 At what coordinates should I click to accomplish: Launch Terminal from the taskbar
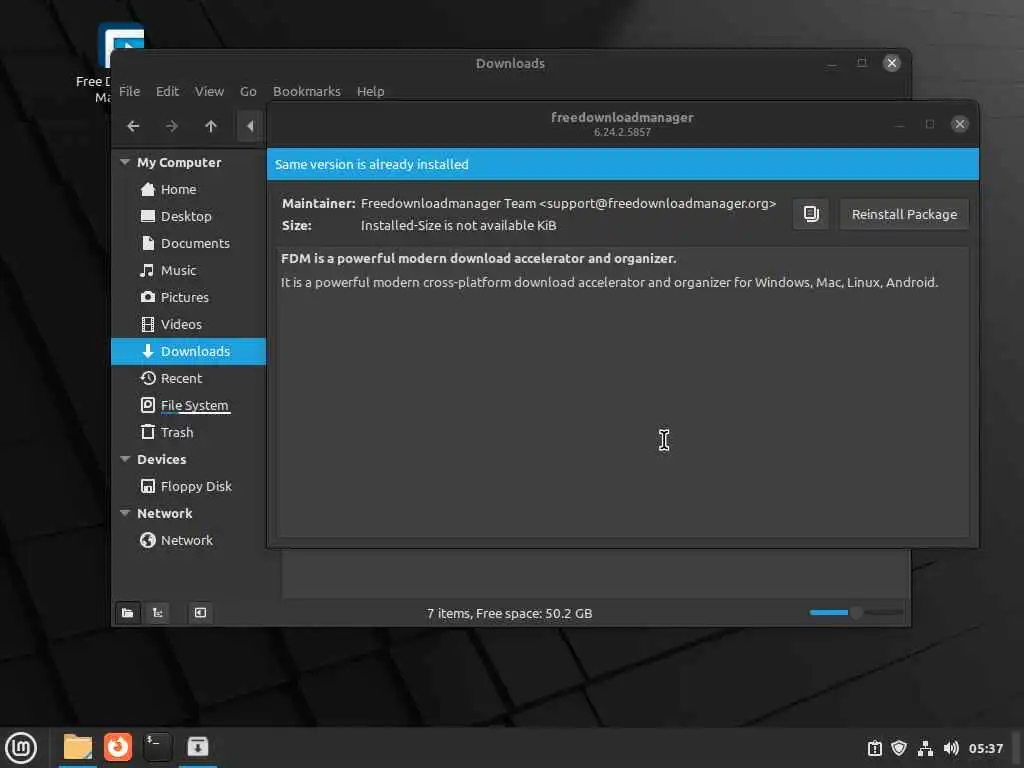tap(157, 747)
